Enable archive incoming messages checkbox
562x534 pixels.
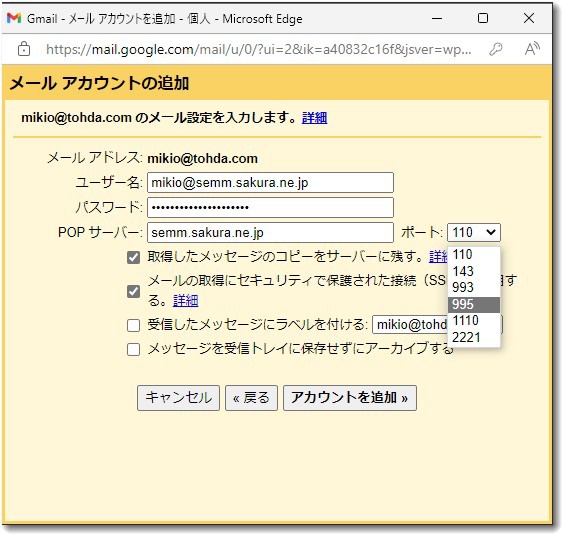[x=133, y=349]
